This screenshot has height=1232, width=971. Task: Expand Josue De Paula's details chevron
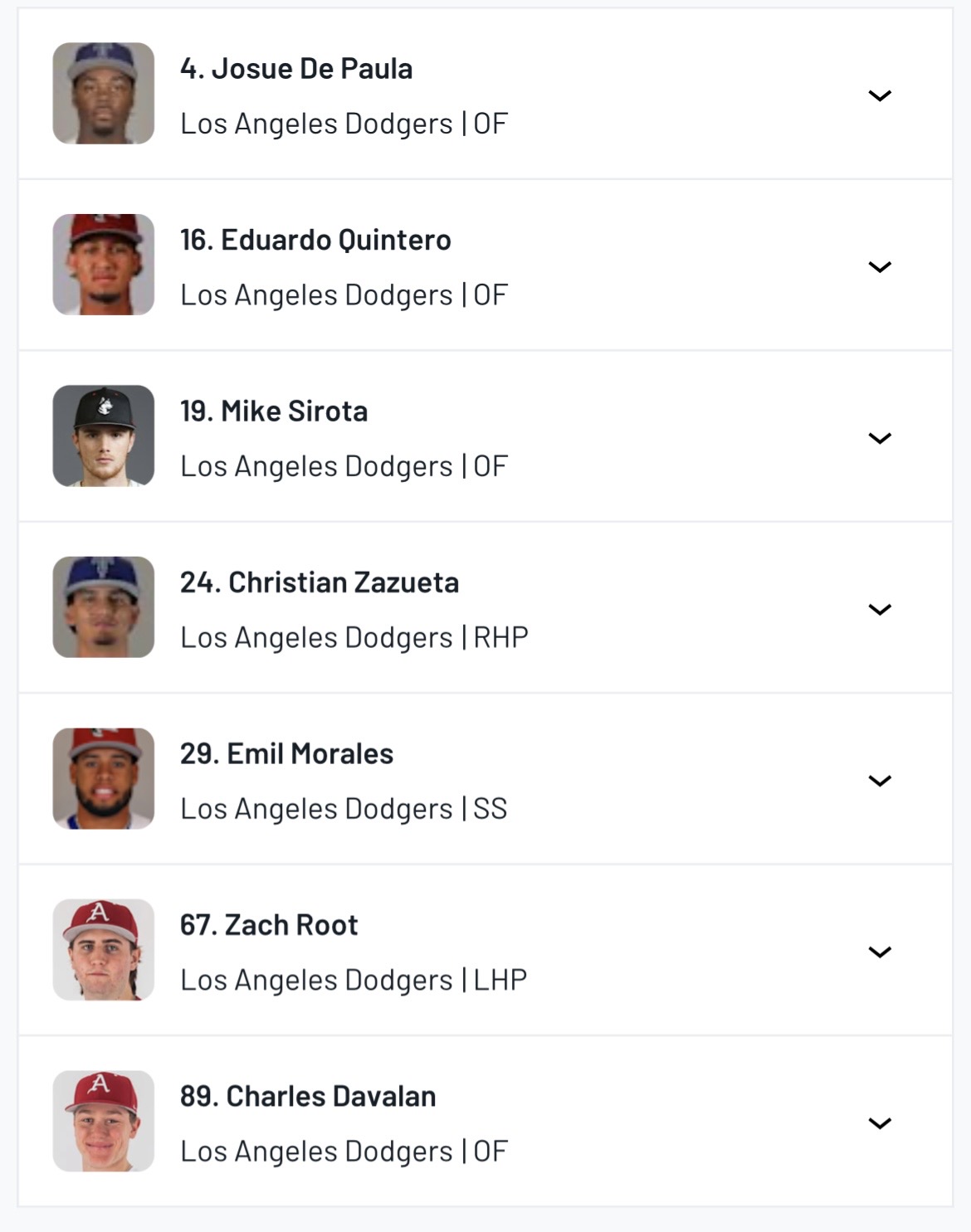[x=879, y=95]
